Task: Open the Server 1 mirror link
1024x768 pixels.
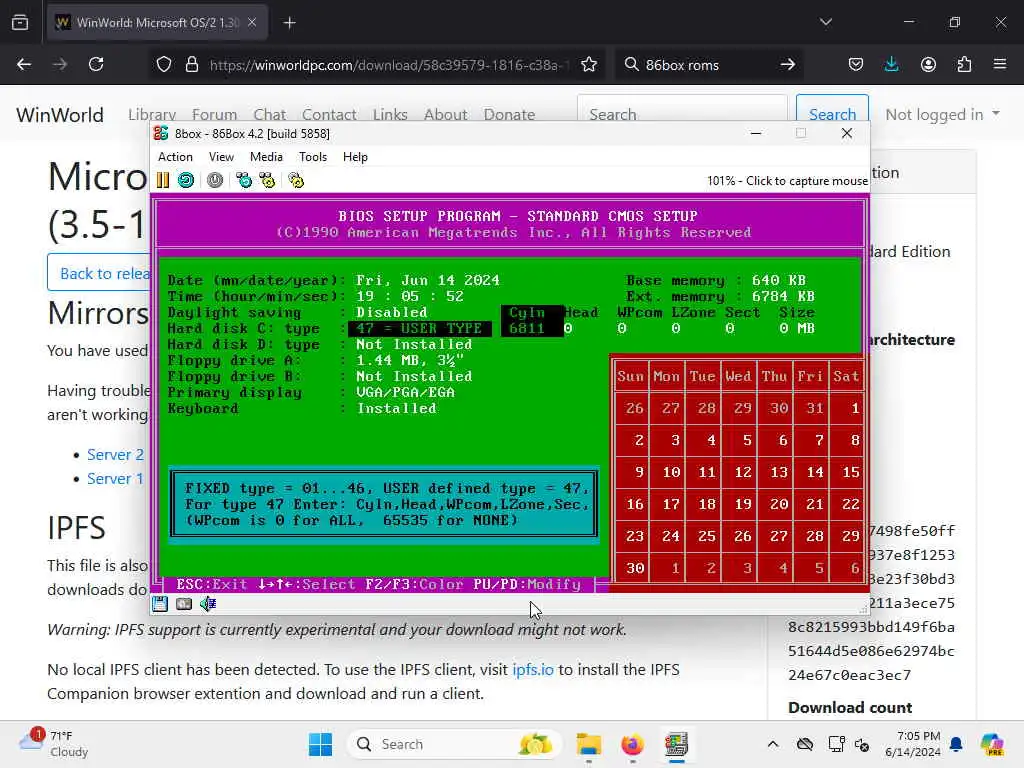Action: coord(115,479)
